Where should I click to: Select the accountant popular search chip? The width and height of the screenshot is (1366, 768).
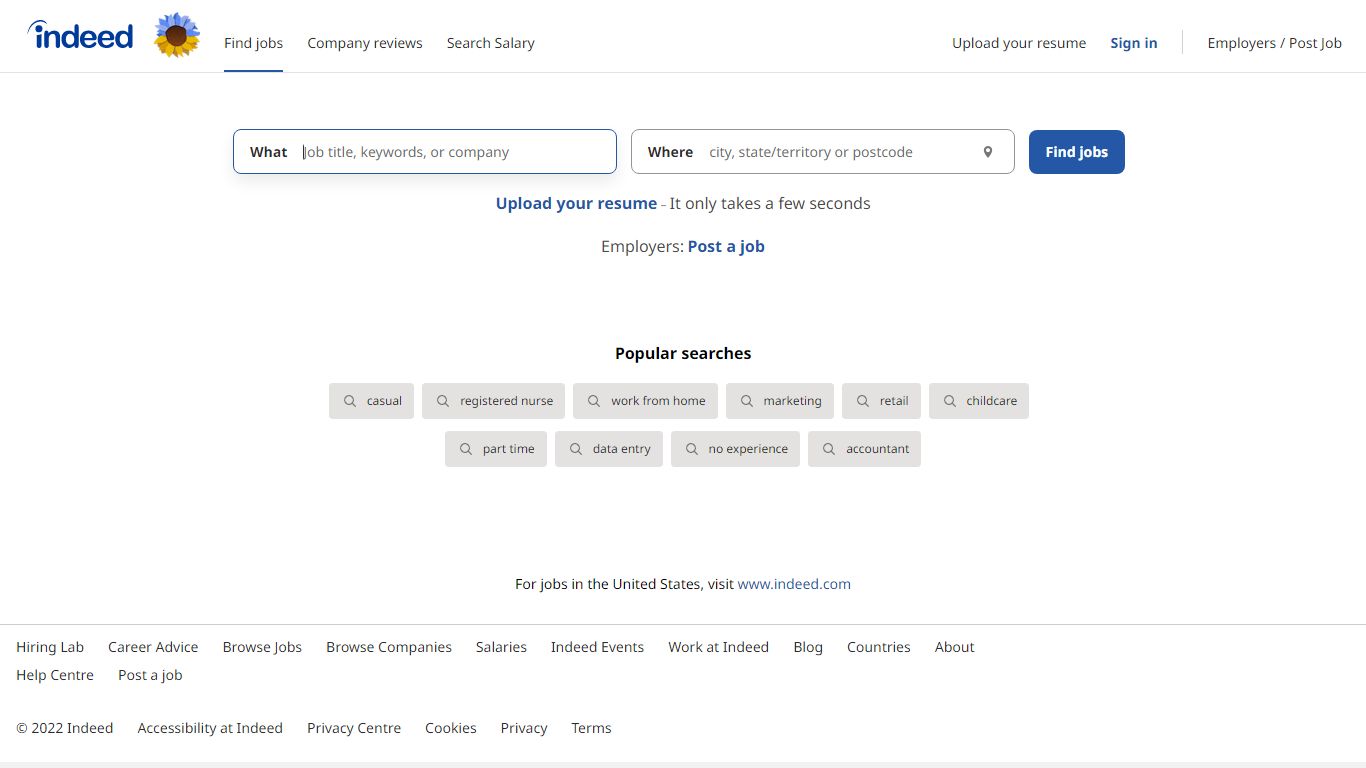coord(864,449)
